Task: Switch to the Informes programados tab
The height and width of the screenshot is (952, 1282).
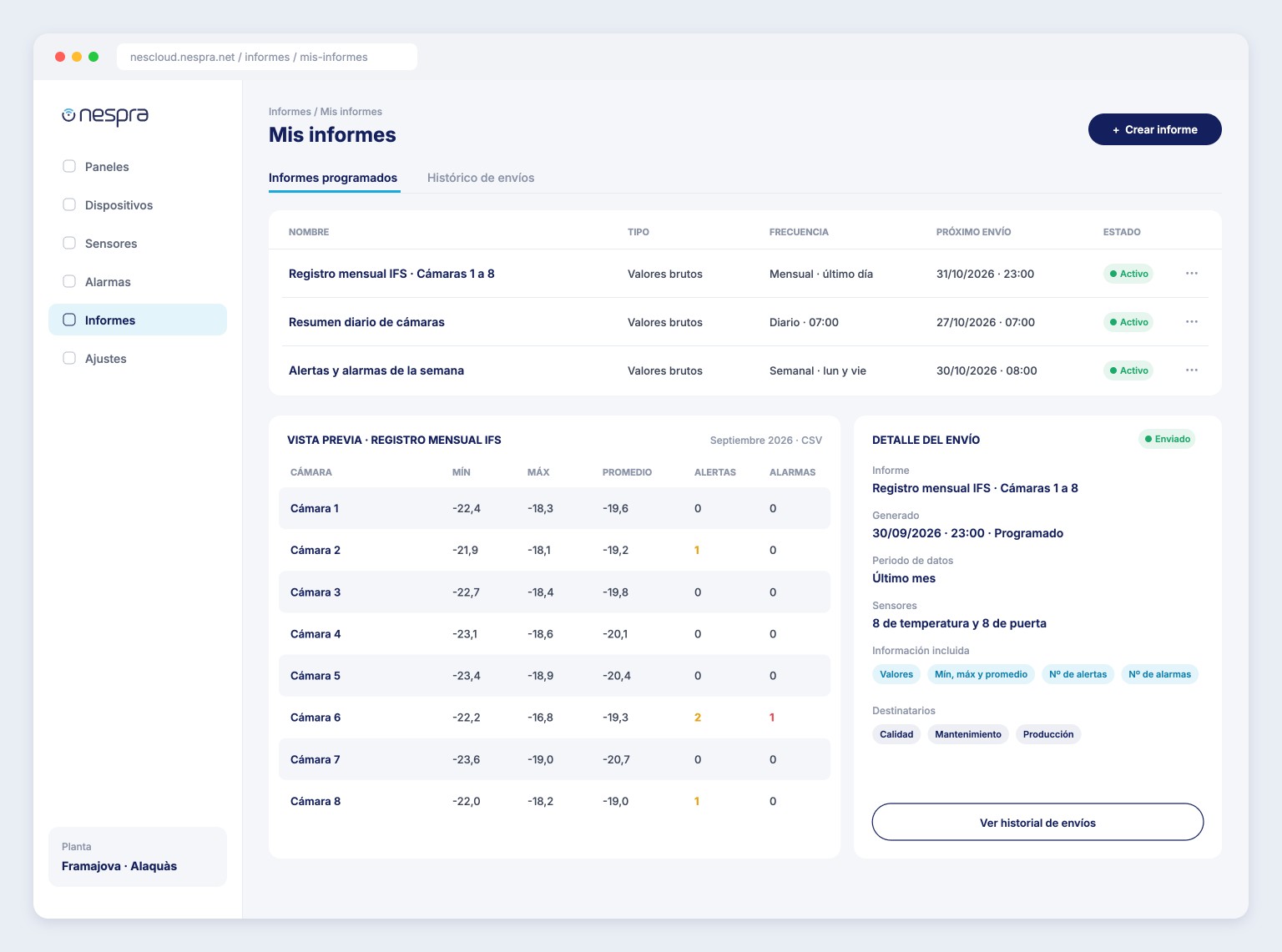Action: tap(333, 178)
